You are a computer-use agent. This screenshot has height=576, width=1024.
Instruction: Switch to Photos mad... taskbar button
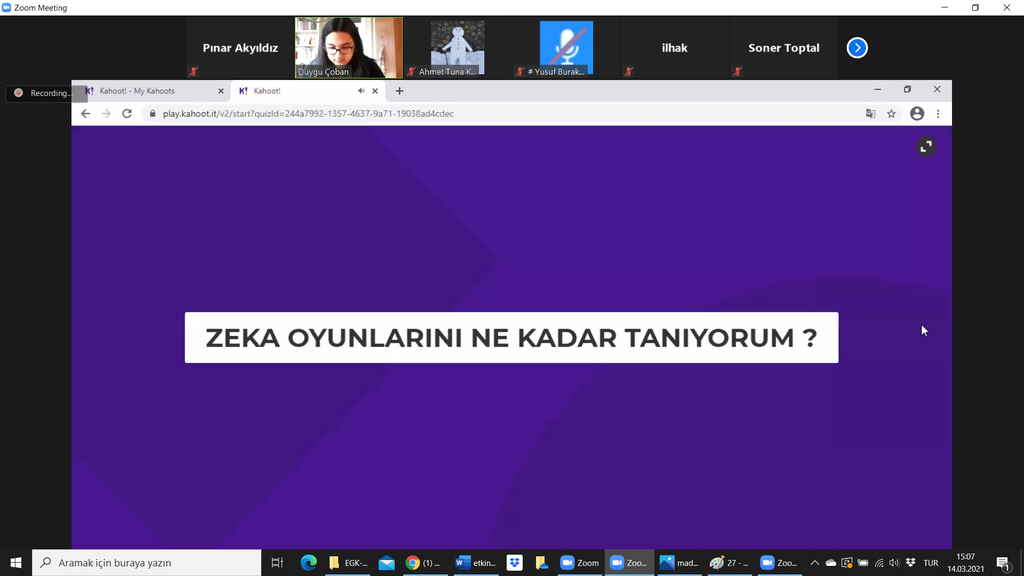679,562
